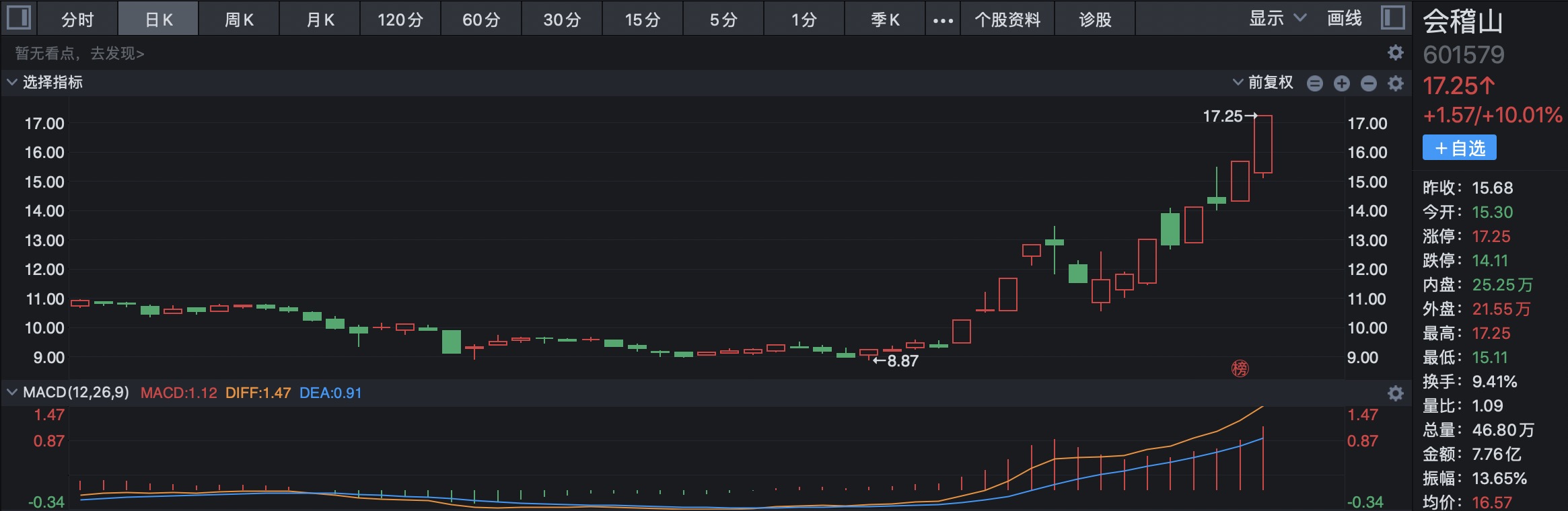The height and width of the screenshot is (511, 1568).
Task: Select the 60分 period tab
Action: 481,19
